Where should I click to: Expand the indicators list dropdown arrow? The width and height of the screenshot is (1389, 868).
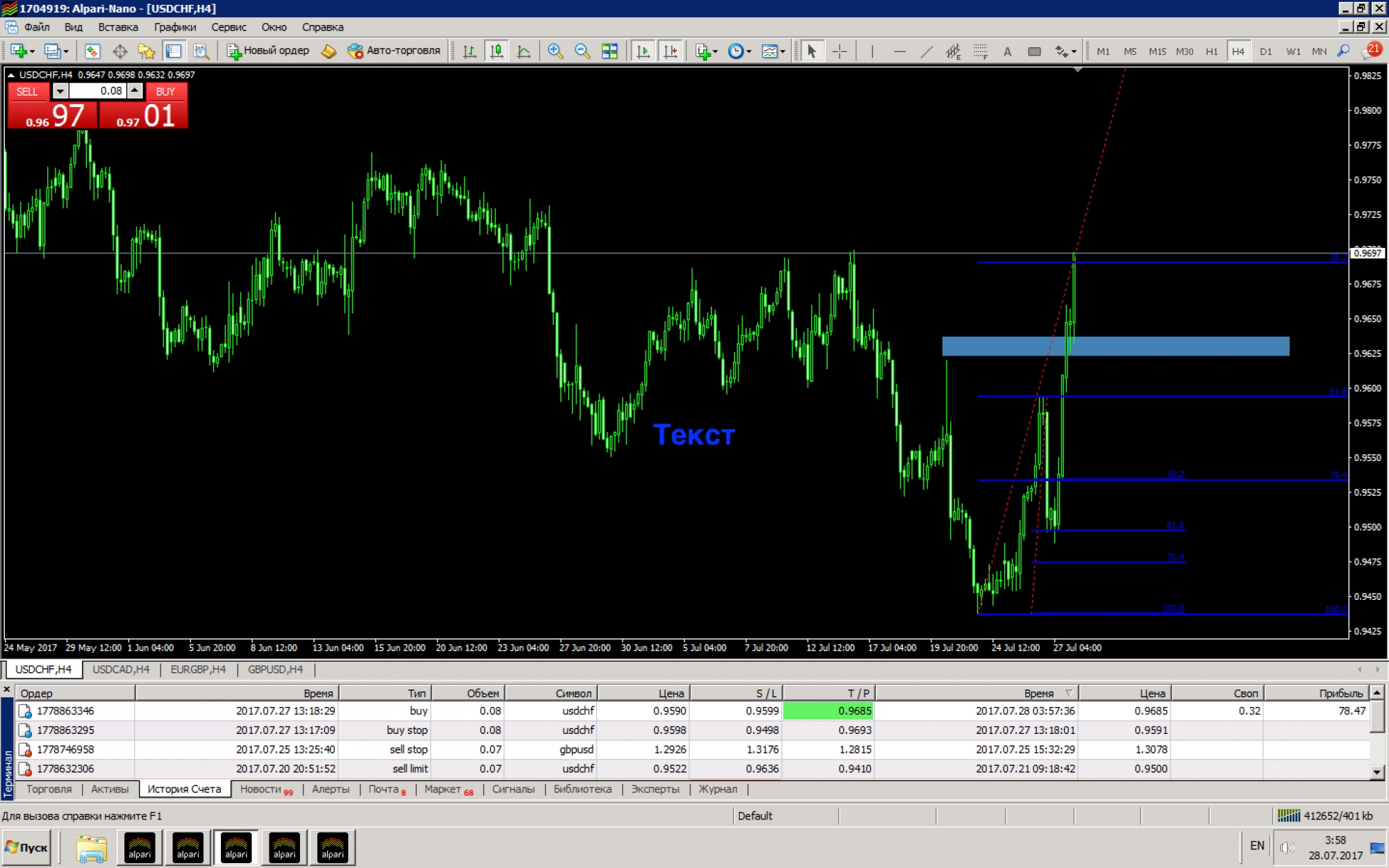pos(715,51)
